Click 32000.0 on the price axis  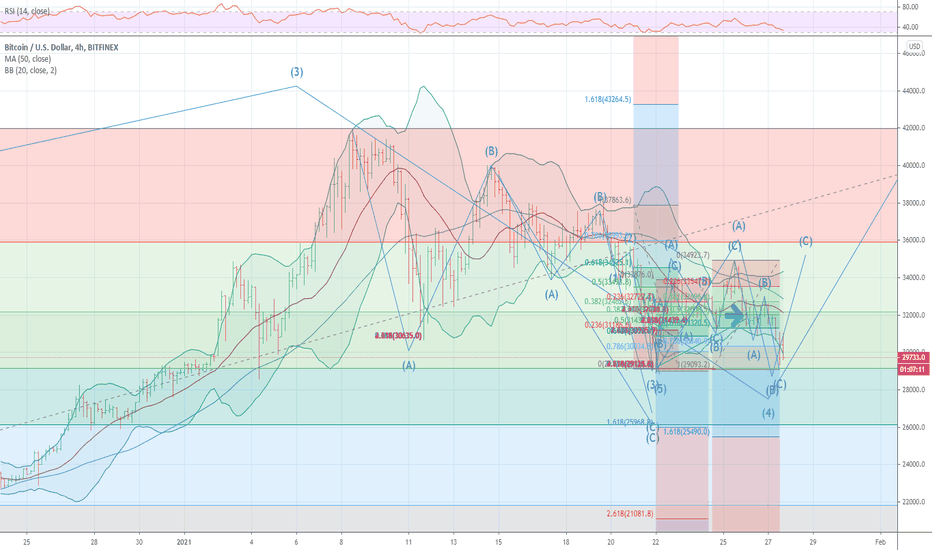point(914,315)
